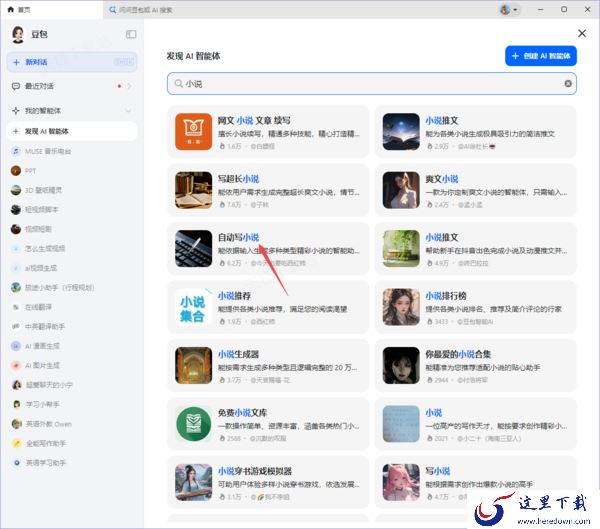Screen dimensions: 600x529
Task: Open the 3D 壁纸精灵 agent
Action: tap(72, 190)
